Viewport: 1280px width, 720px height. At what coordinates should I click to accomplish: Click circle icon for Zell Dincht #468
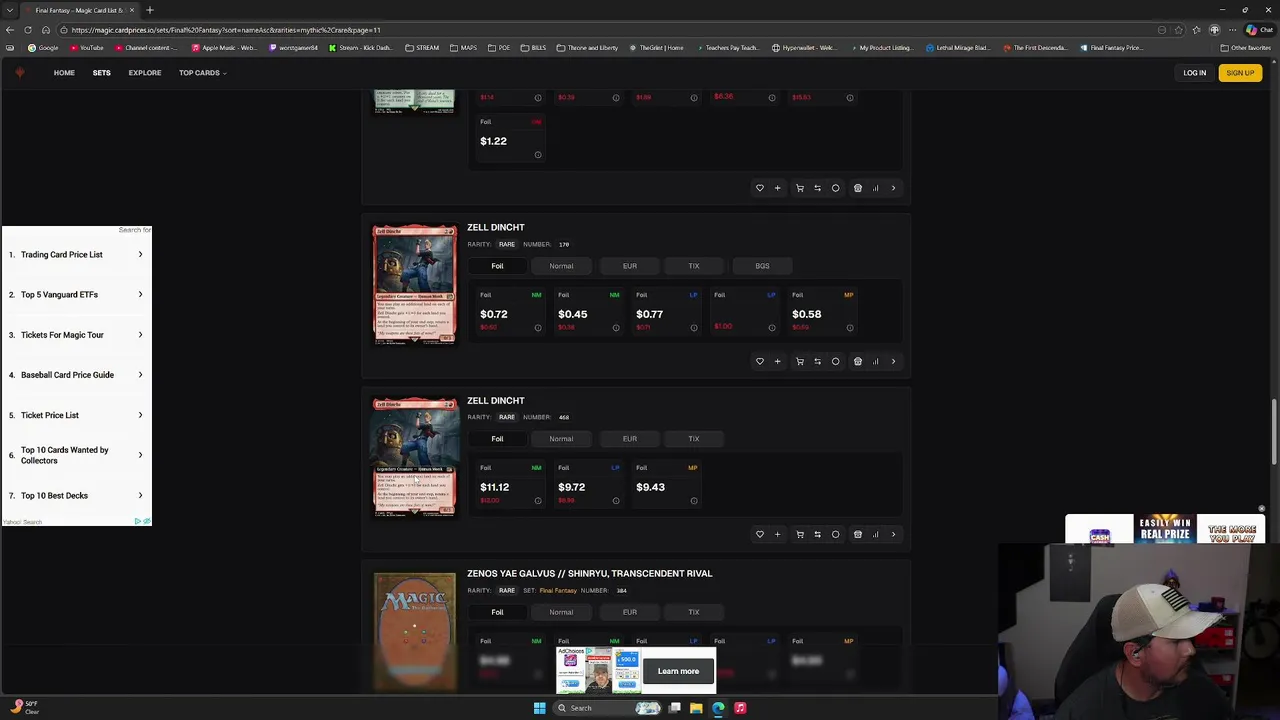point(836,534)
